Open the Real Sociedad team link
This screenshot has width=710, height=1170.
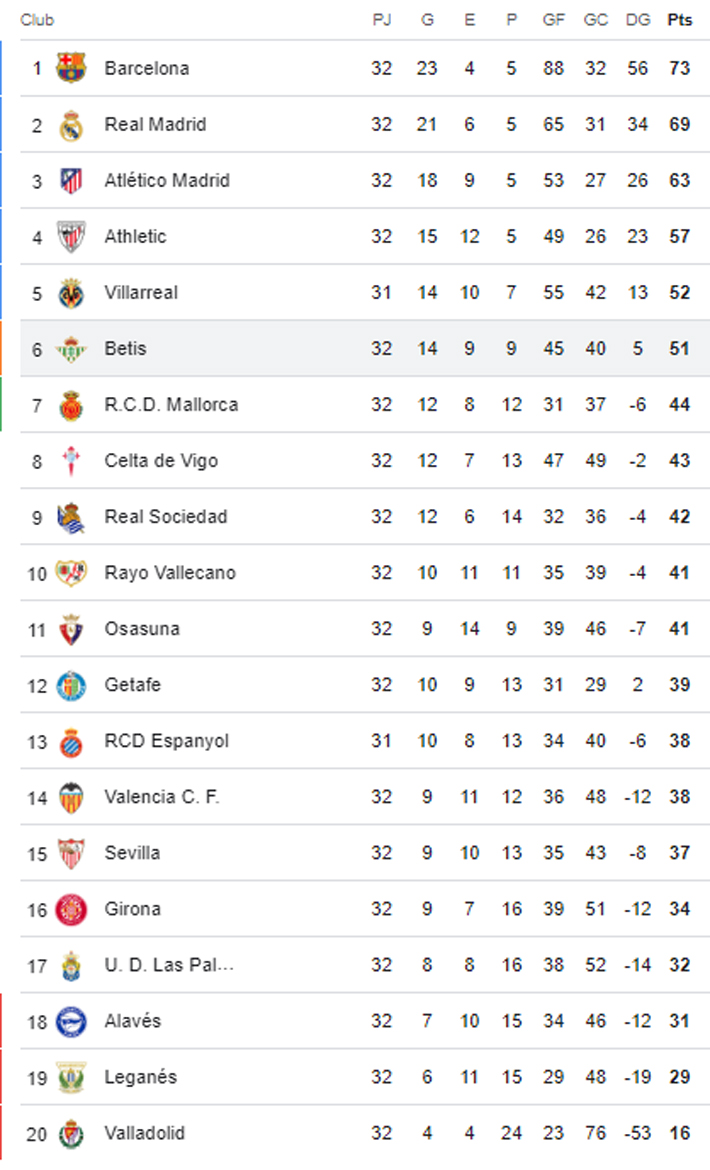(166, 516)
